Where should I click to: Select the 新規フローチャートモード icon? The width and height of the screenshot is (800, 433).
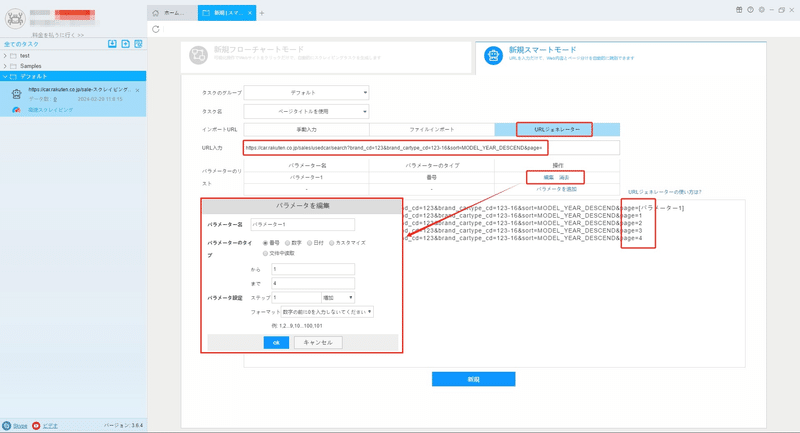pos(198,55)
